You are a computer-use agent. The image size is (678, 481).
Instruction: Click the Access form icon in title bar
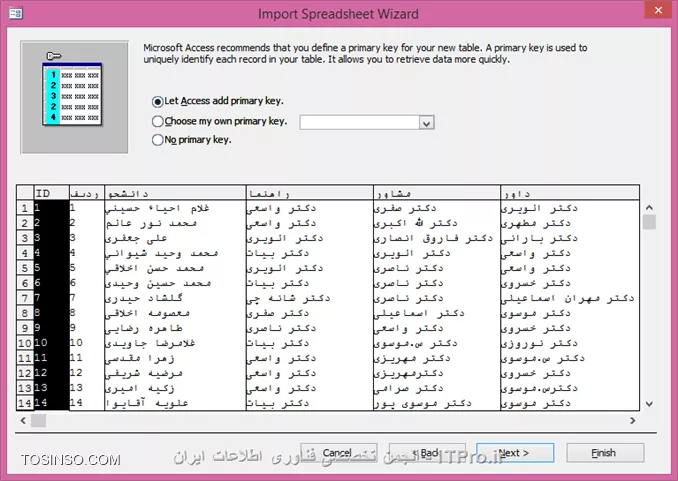[x=16, y=13]
